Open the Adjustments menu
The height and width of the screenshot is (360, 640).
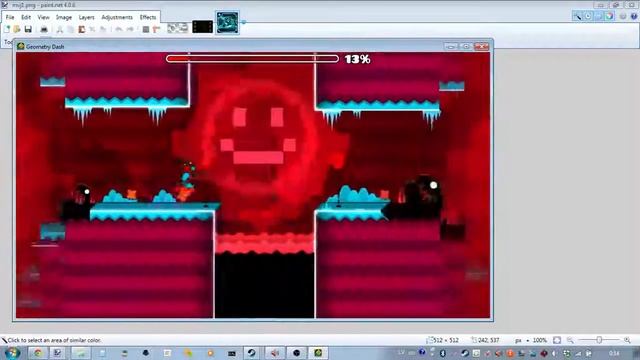(x=117, y=17)
